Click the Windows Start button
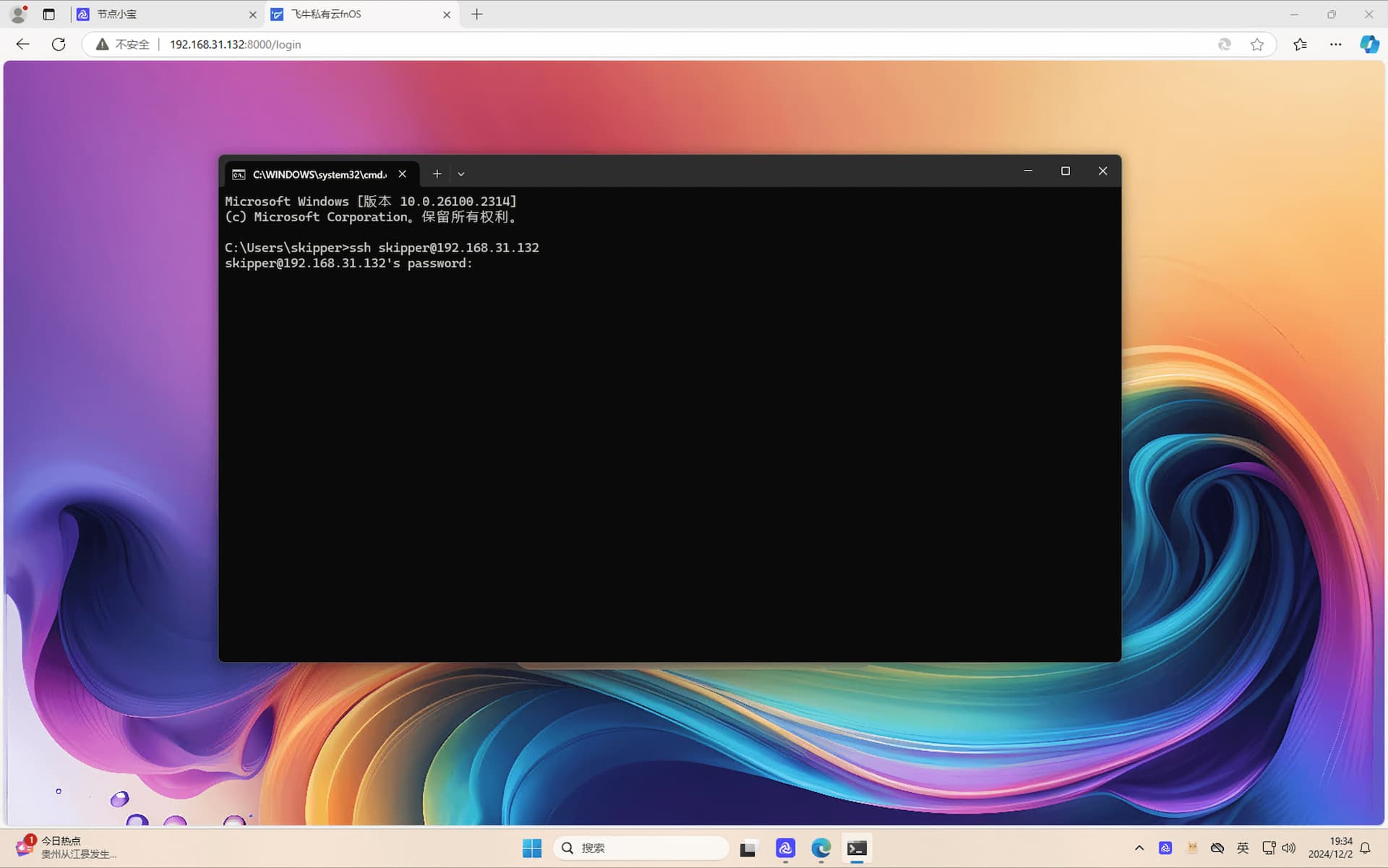Viewport: 1388px width, 868px height. (x=532, y=848)
